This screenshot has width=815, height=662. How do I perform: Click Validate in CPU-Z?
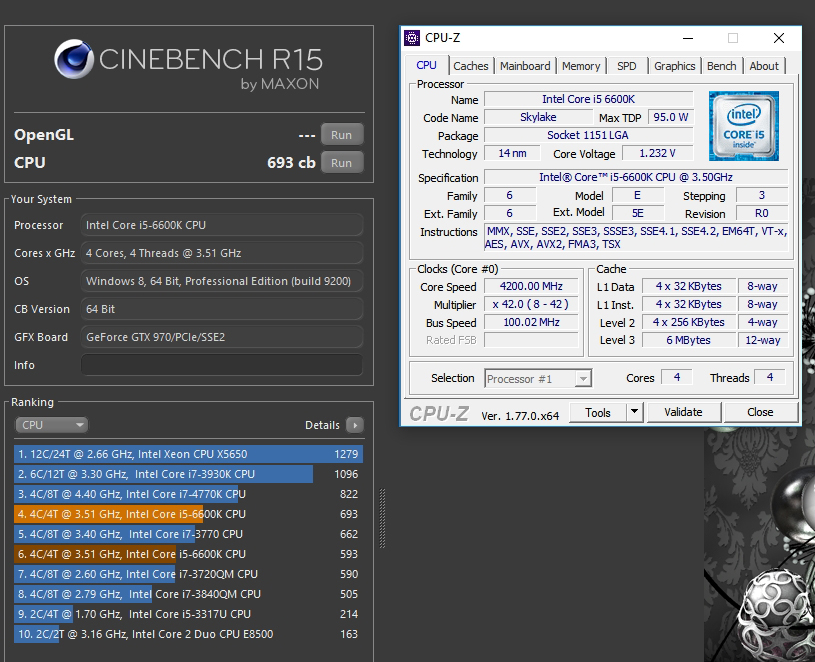coord(683,412)
